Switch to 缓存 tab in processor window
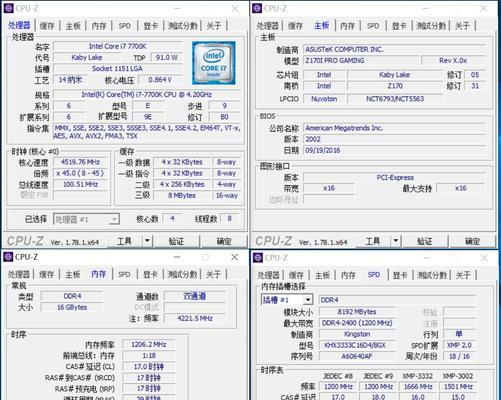The height and width of the screenshot is (400, 501). [47, 26]
